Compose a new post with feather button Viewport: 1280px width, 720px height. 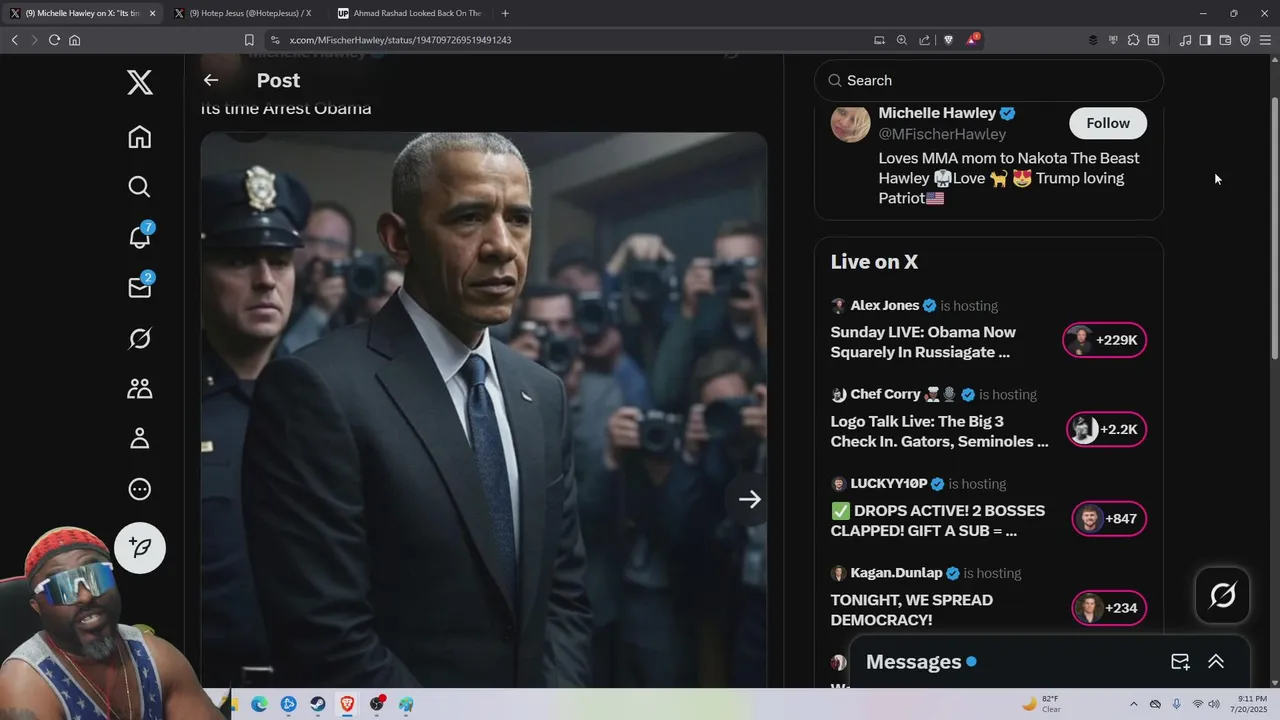coord(140,547)
